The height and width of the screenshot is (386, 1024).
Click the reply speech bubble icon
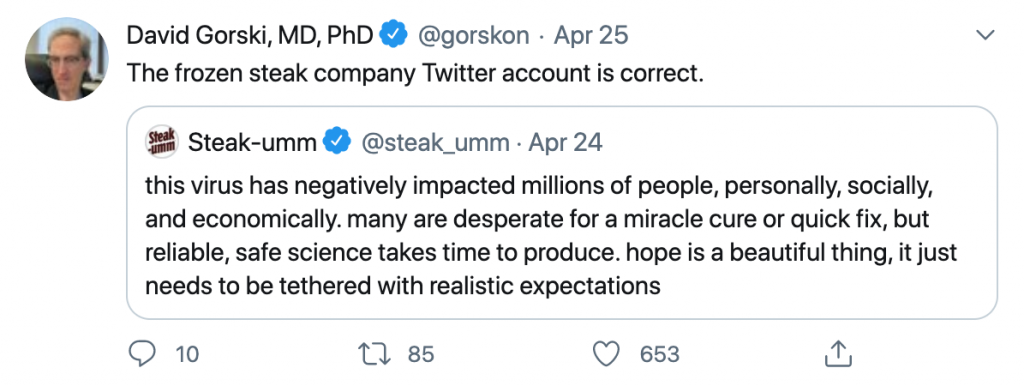[x=142, y=354]
